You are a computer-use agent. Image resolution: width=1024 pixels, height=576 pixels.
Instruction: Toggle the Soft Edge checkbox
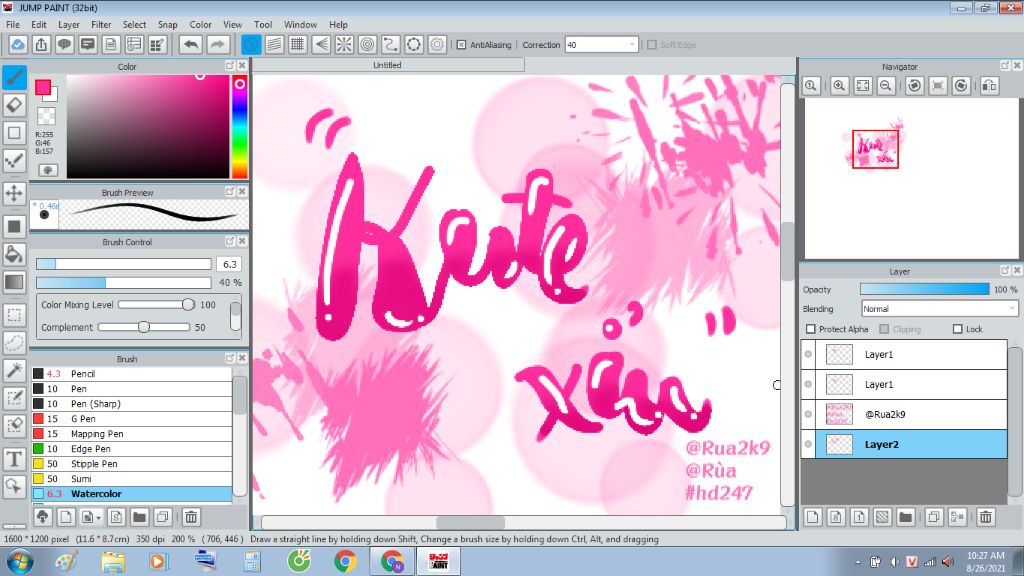click(x=651, y=45)
